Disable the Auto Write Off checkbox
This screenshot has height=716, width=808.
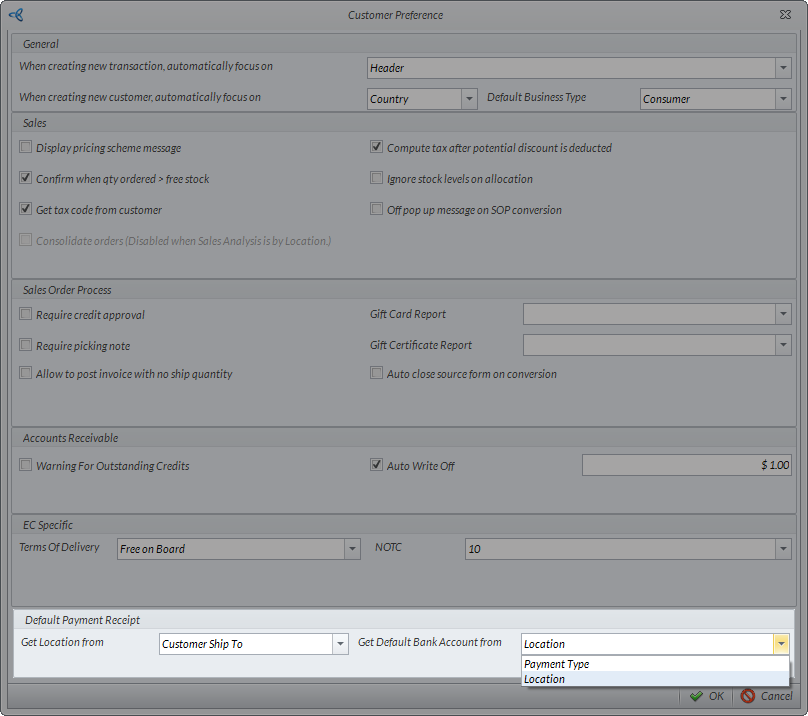pyautogui.click(x=377, y=465)
